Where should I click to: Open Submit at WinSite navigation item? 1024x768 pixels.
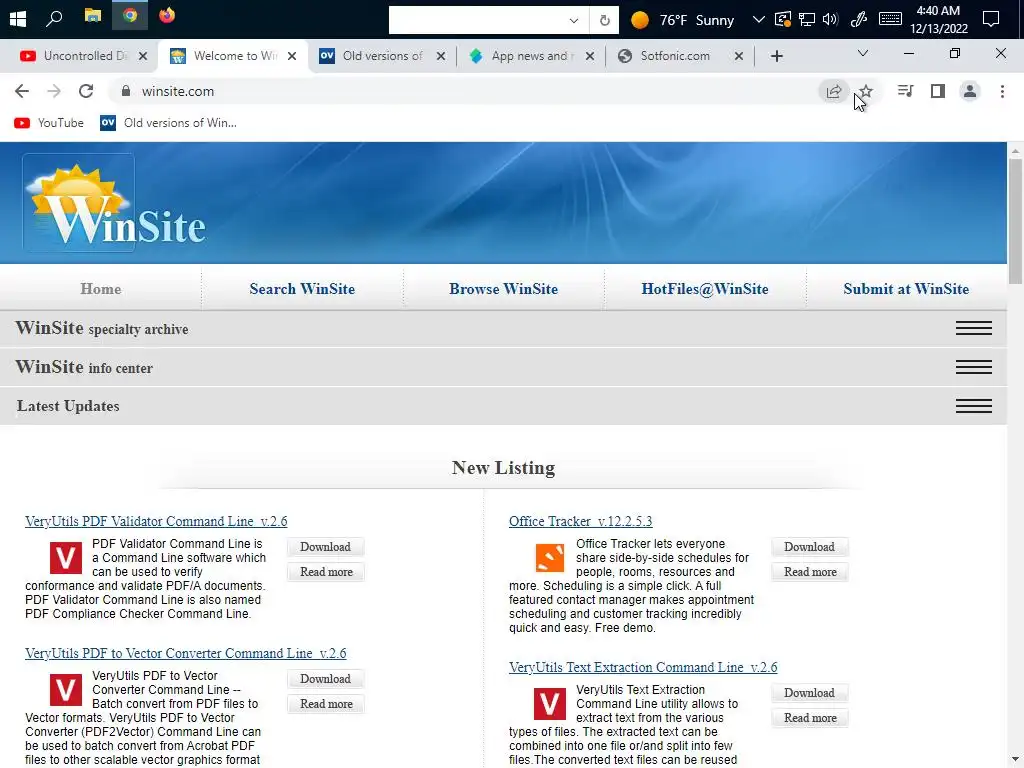906,289
